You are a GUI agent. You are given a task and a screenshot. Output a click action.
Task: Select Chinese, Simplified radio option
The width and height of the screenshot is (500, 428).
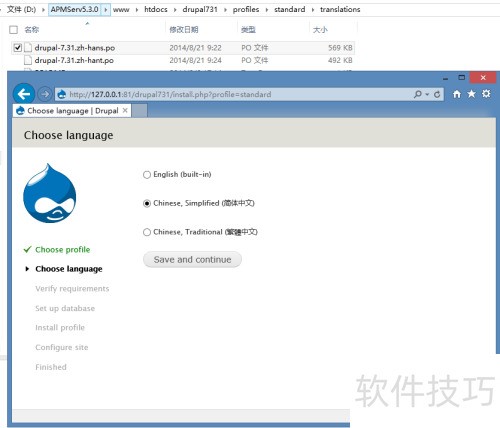tap(147, 203)
